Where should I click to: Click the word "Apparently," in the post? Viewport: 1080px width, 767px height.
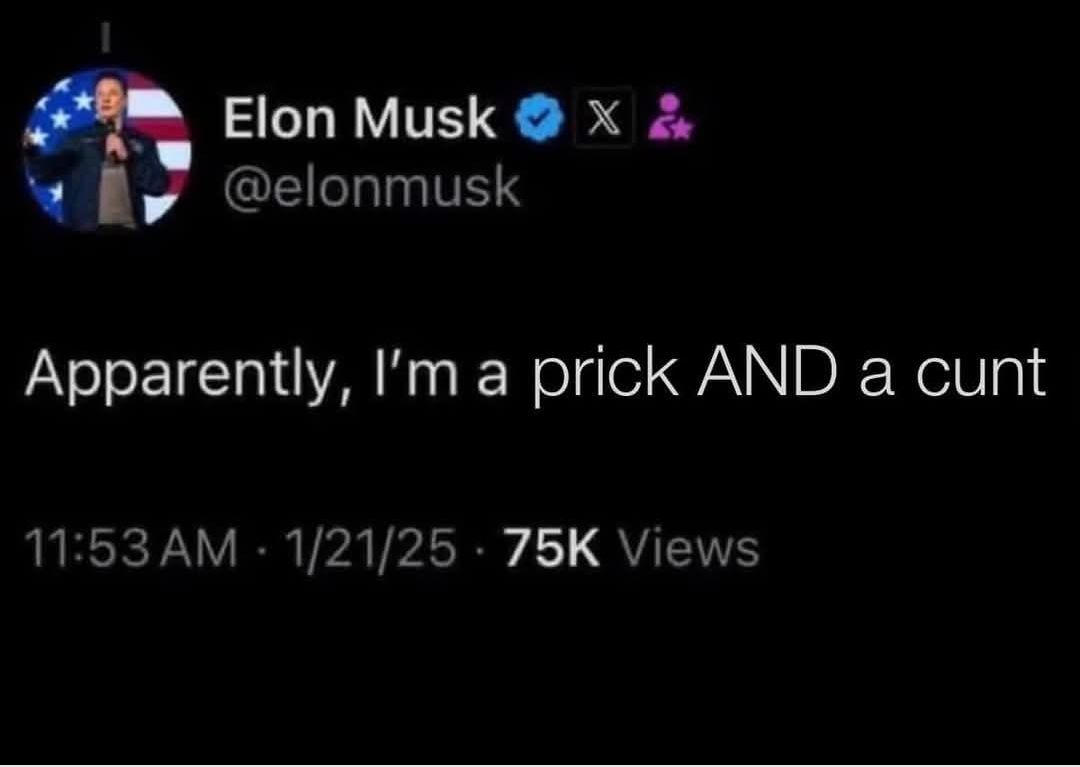[x=187, y=377]
